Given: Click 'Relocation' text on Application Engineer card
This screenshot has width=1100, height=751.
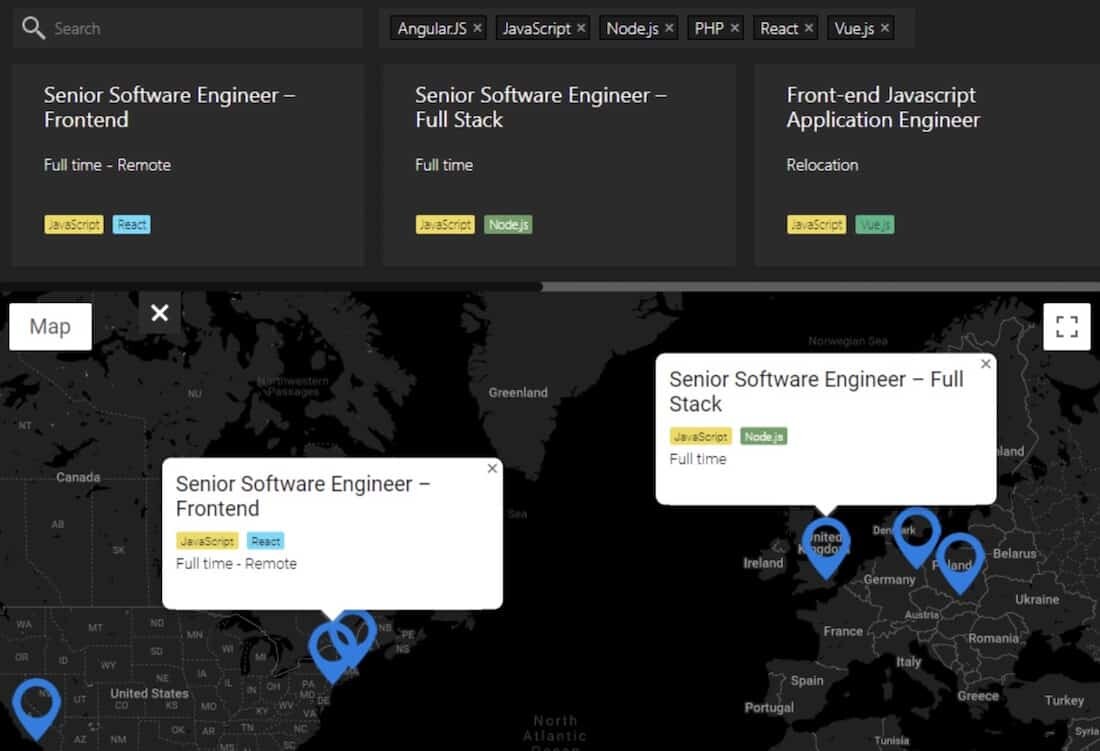Looking at the screenshot, I should 822,165.
